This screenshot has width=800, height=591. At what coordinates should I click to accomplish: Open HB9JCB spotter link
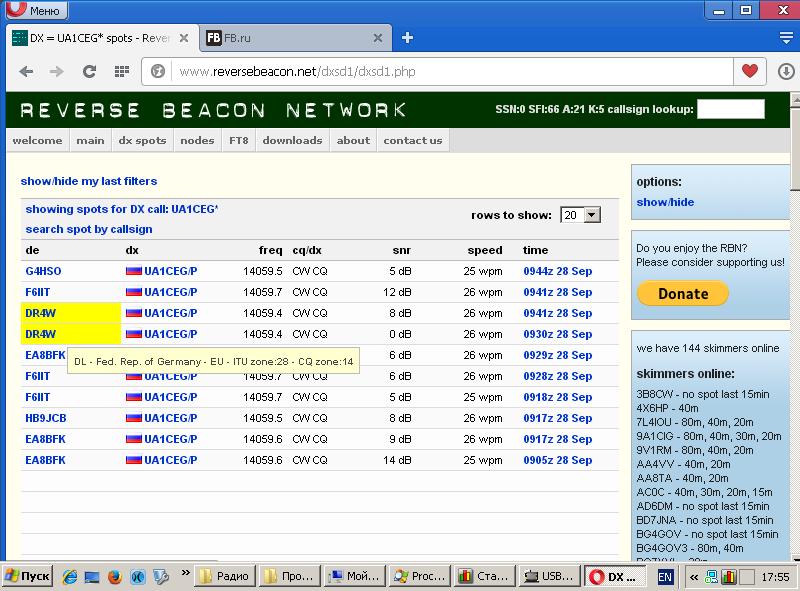[46, 418]
